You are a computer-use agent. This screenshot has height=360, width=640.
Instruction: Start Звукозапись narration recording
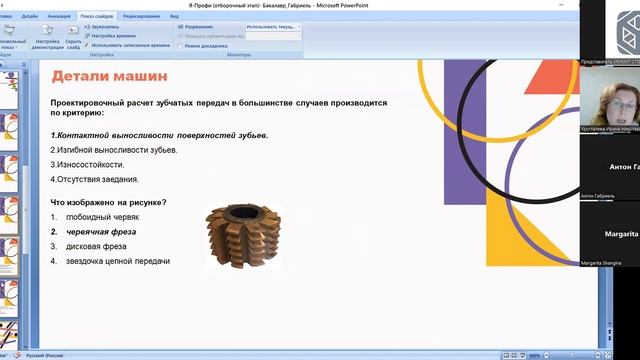point(102,27)
